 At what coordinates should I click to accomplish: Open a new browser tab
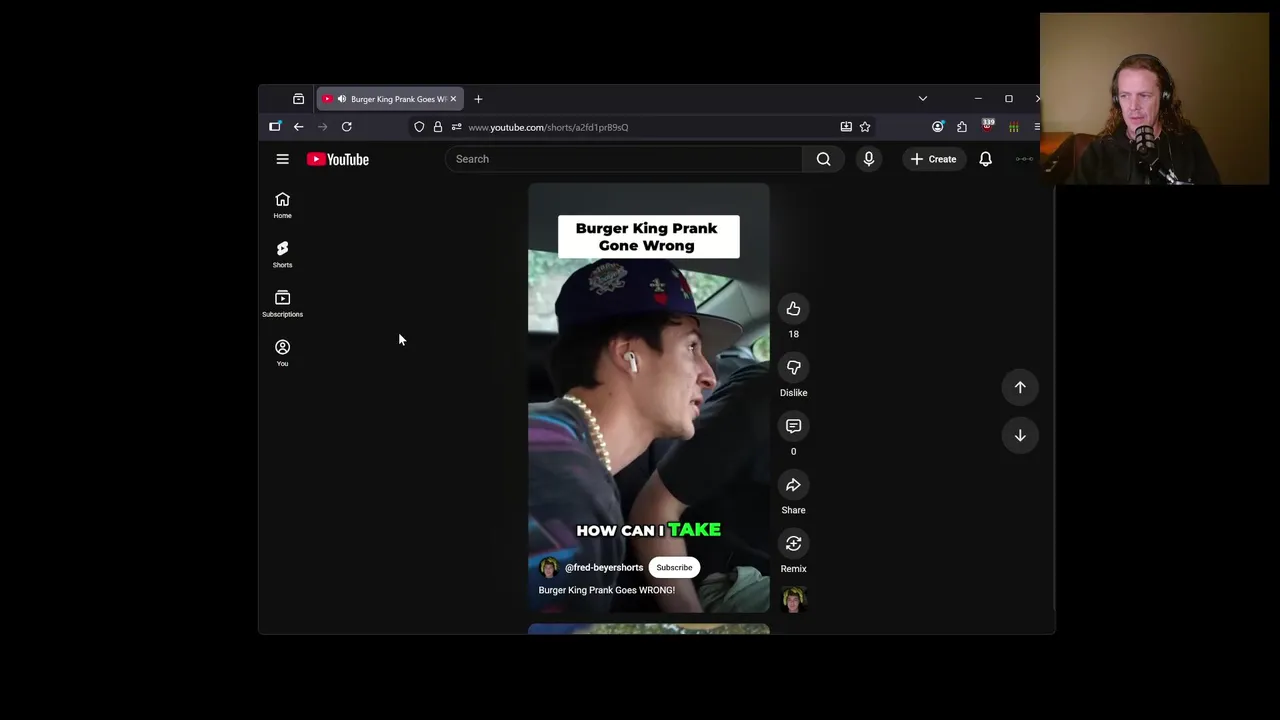pos(478,99)
